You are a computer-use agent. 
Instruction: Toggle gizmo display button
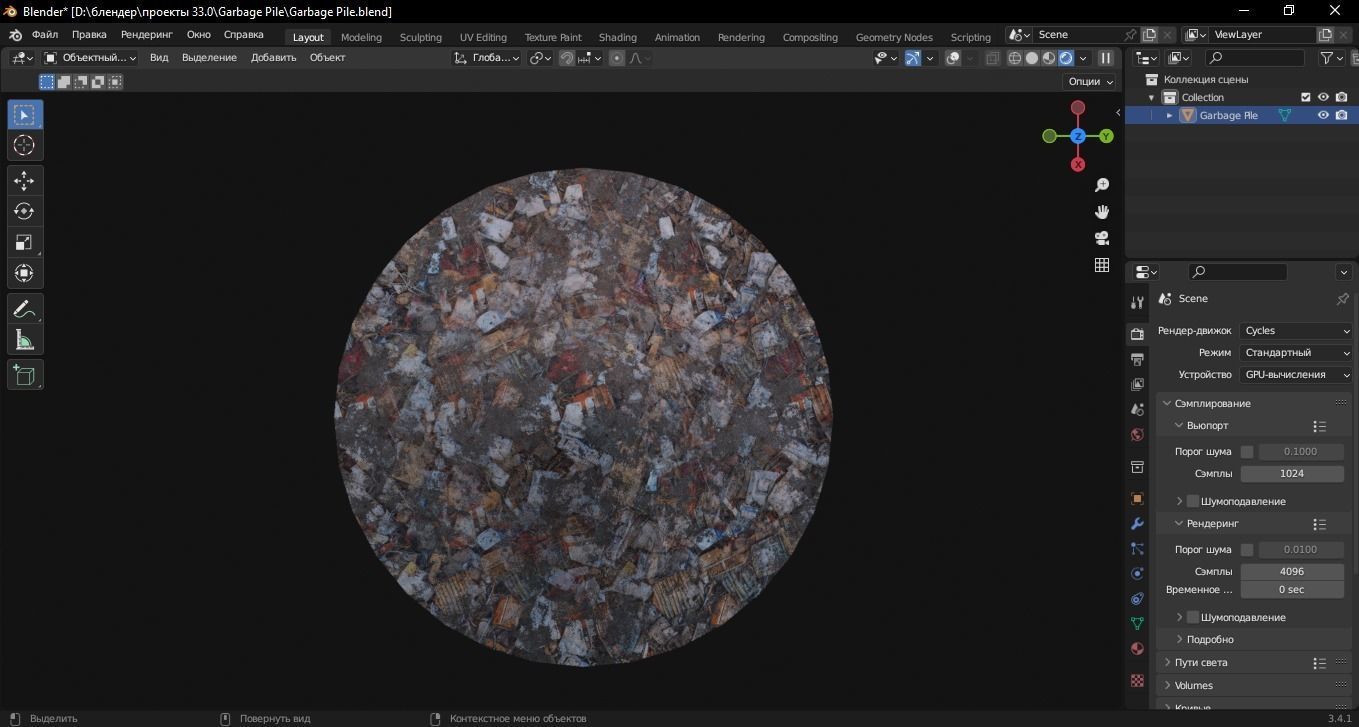pos(913,58)
